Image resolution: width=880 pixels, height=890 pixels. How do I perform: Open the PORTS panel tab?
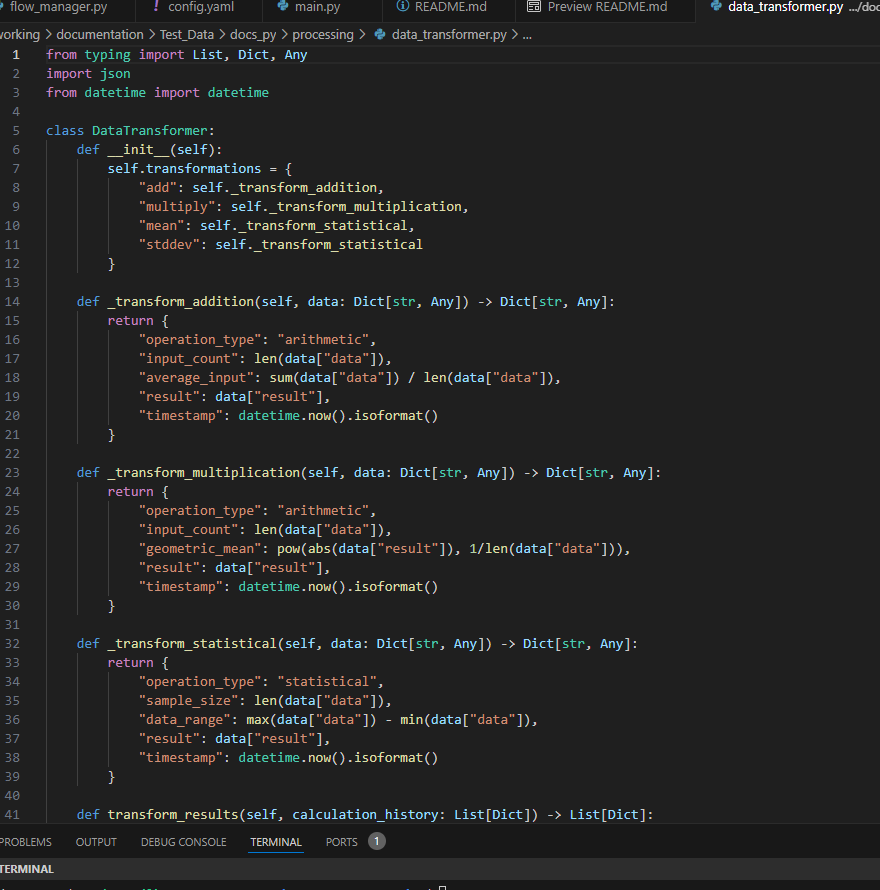341,842
